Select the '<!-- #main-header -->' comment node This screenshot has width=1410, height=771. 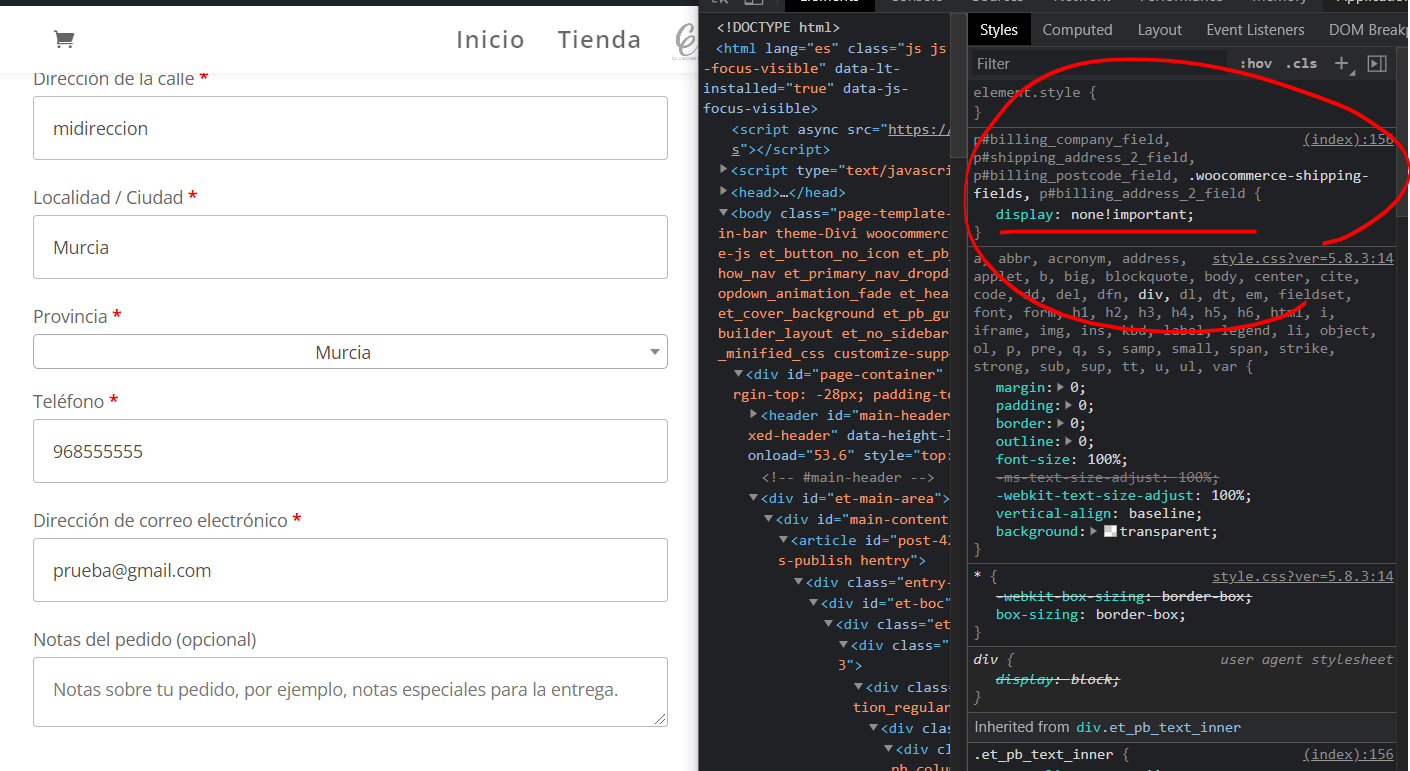tap(848, 477)
